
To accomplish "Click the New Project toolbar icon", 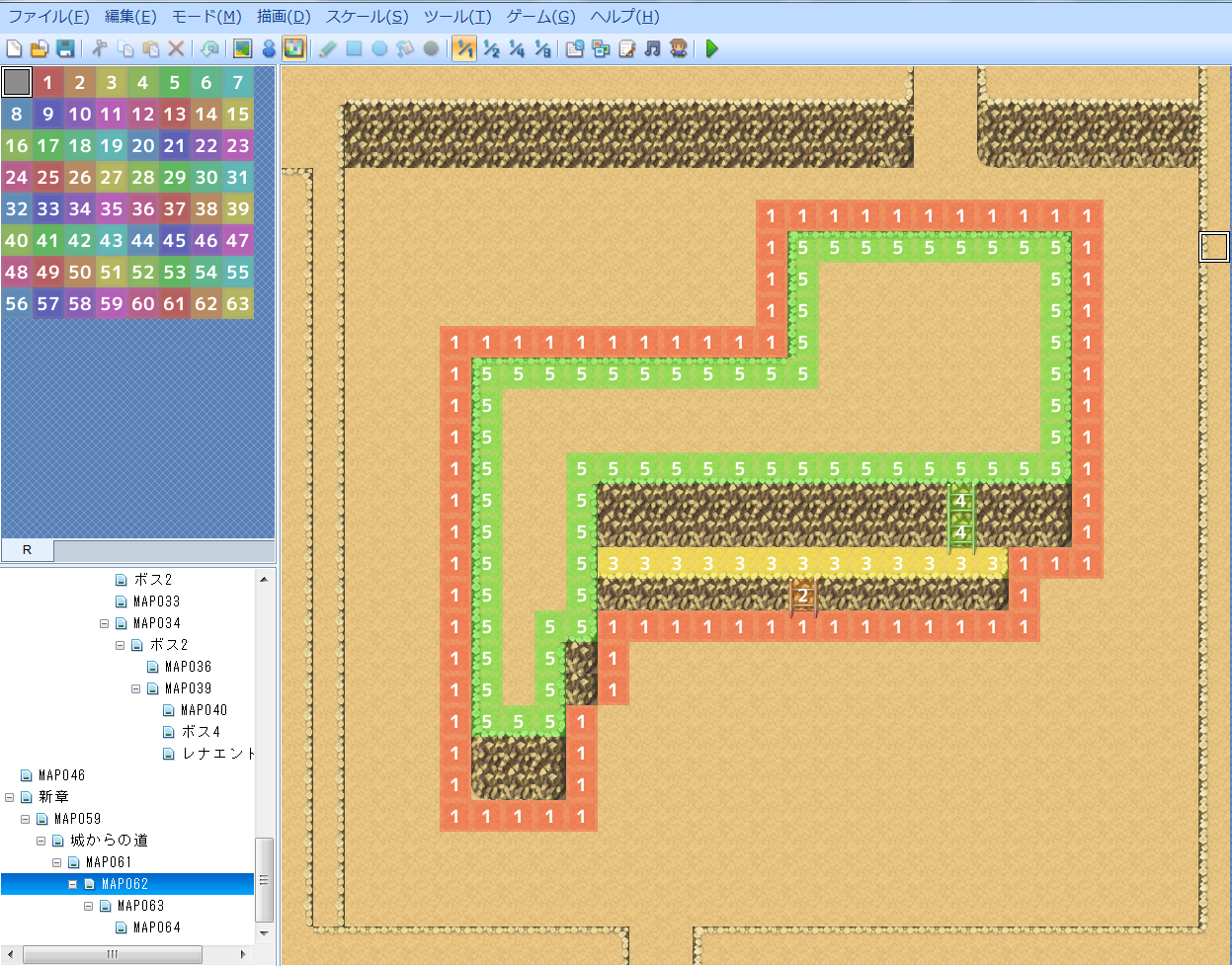I will click(14, 48).
